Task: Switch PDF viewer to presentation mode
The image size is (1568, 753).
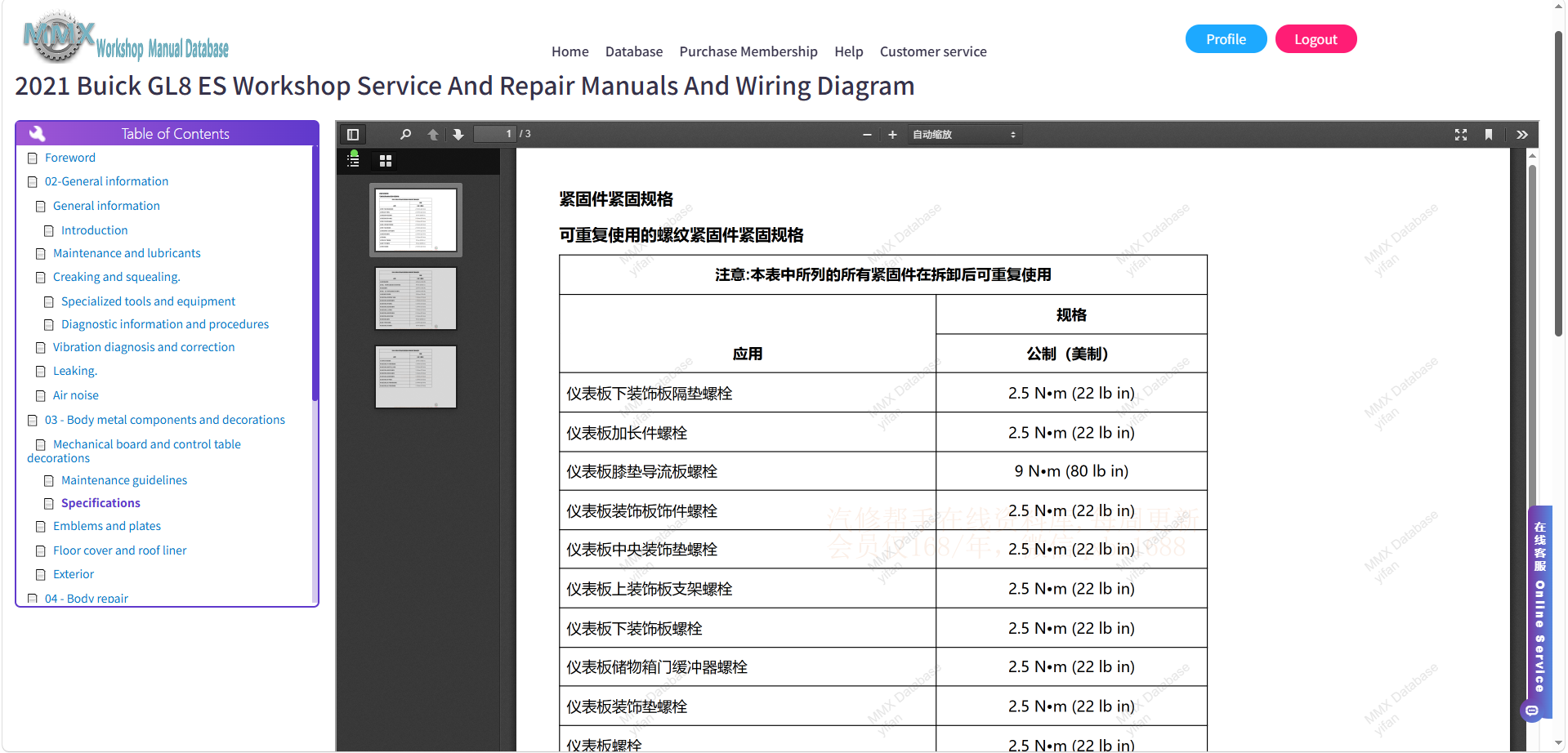Action: 1461,135
